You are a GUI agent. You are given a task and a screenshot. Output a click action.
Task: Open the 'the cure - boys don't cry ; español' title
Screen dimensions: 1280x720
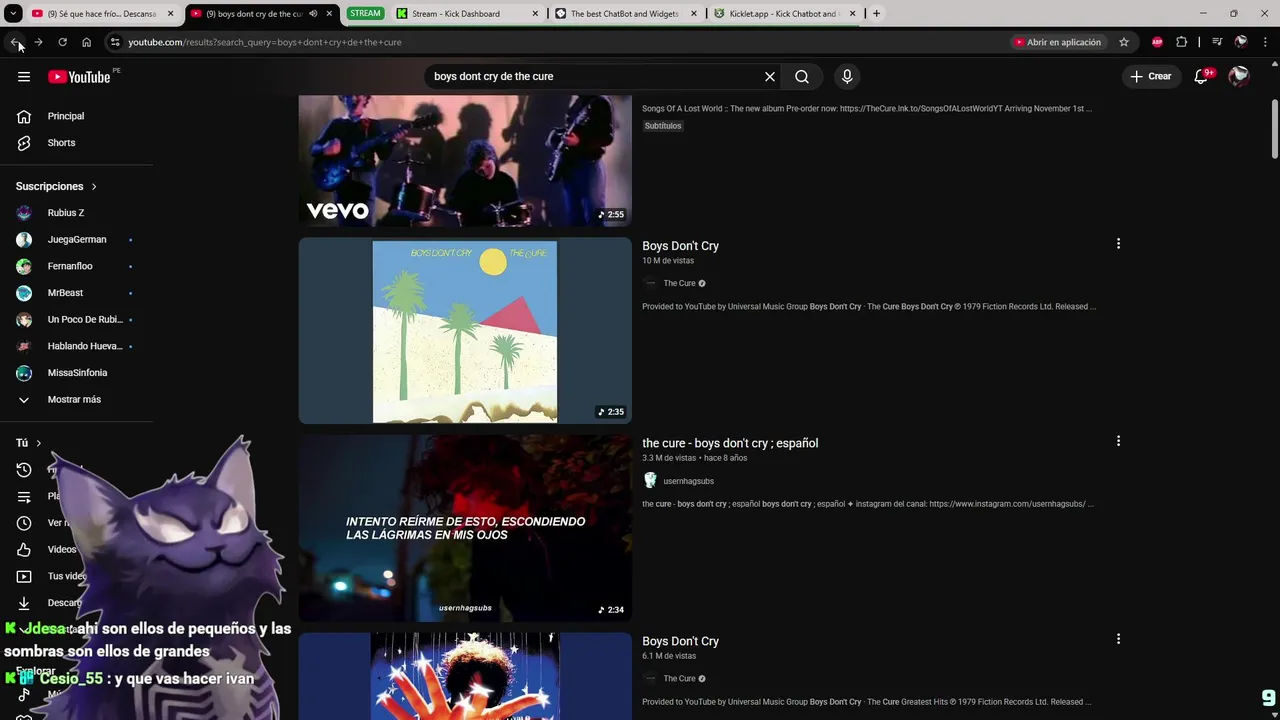(x=730, y=443)
